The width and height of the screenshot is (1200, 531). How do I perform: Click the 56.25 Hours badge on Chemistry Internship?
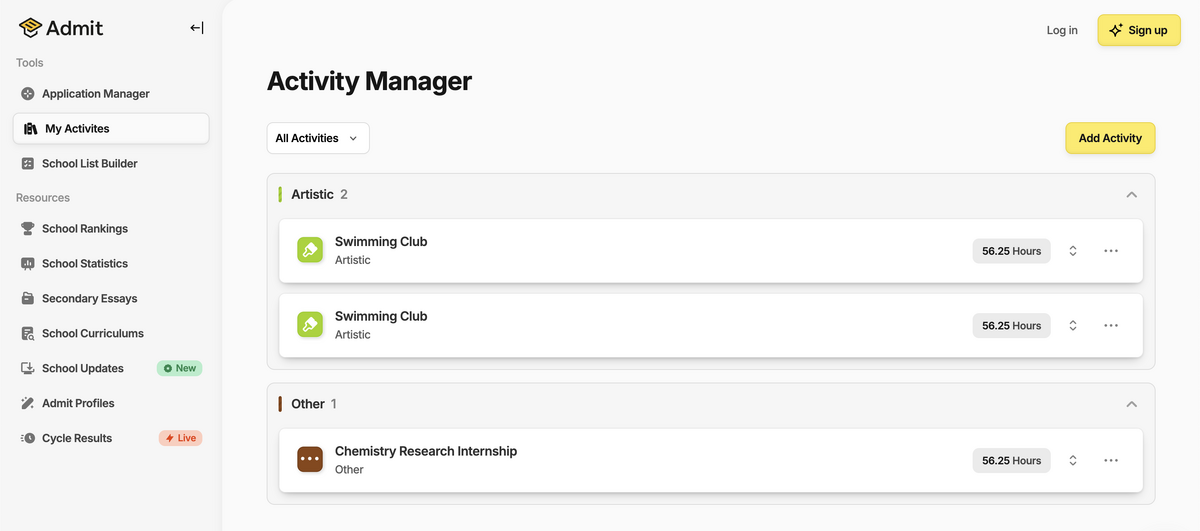coord(1011,460)
